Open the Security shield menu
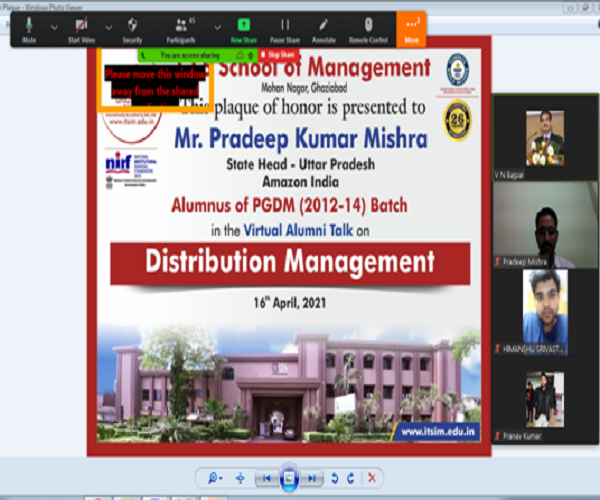 132,30
